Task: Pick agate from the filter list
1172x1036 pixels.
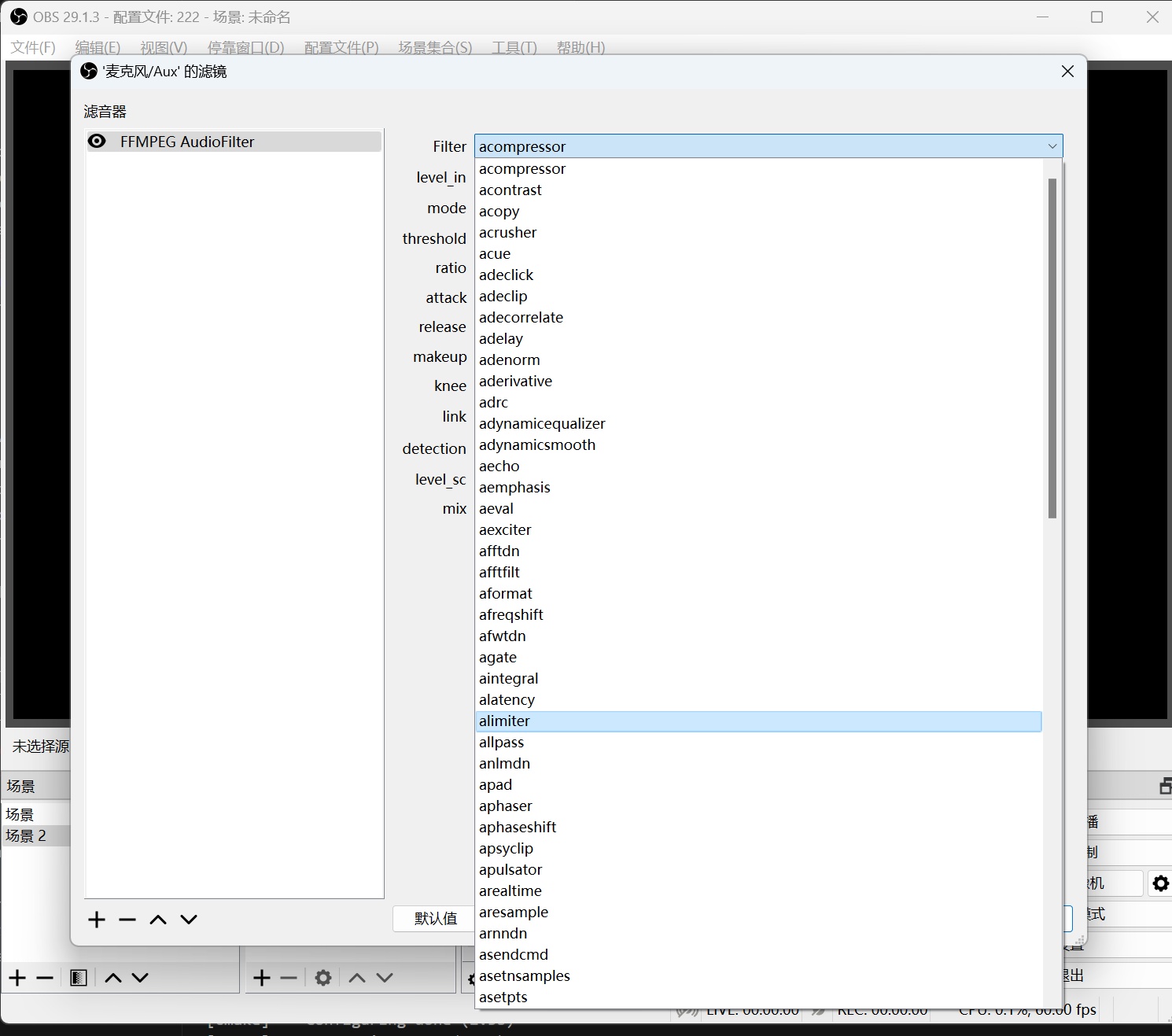Action: tap(758, 658)
